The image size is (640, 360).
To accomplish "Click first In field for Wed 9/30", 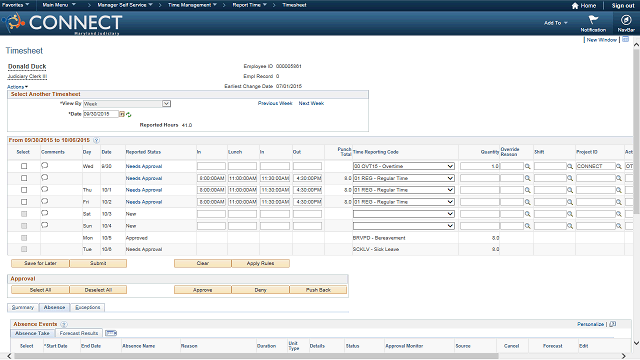I will tap(211, 166).
